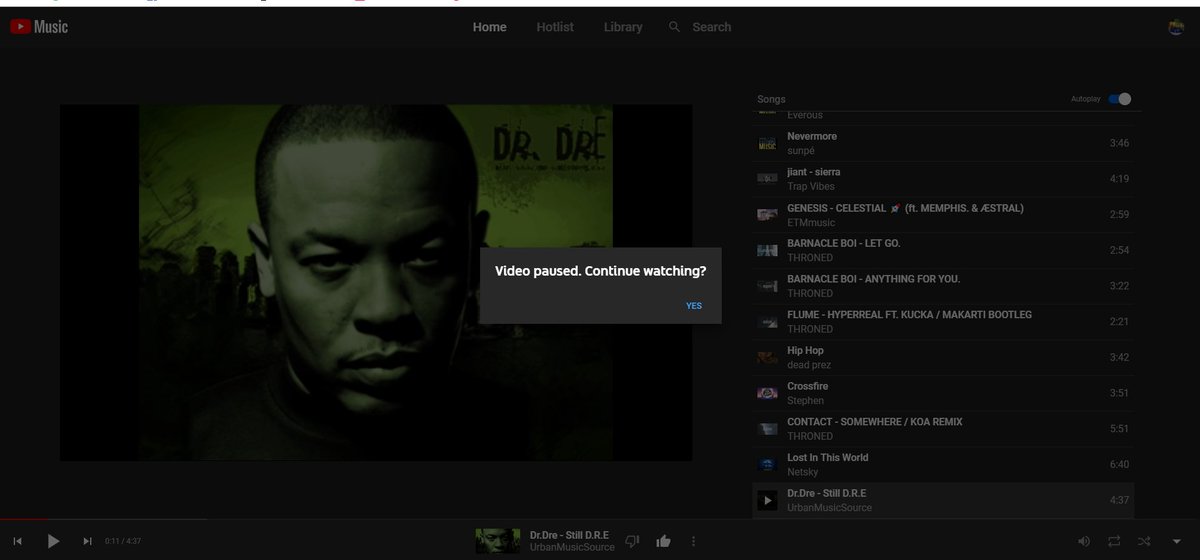The height and width of the screenshot is (560, 1200).
Task: Toggle repeat mode
Action: 1114,541
